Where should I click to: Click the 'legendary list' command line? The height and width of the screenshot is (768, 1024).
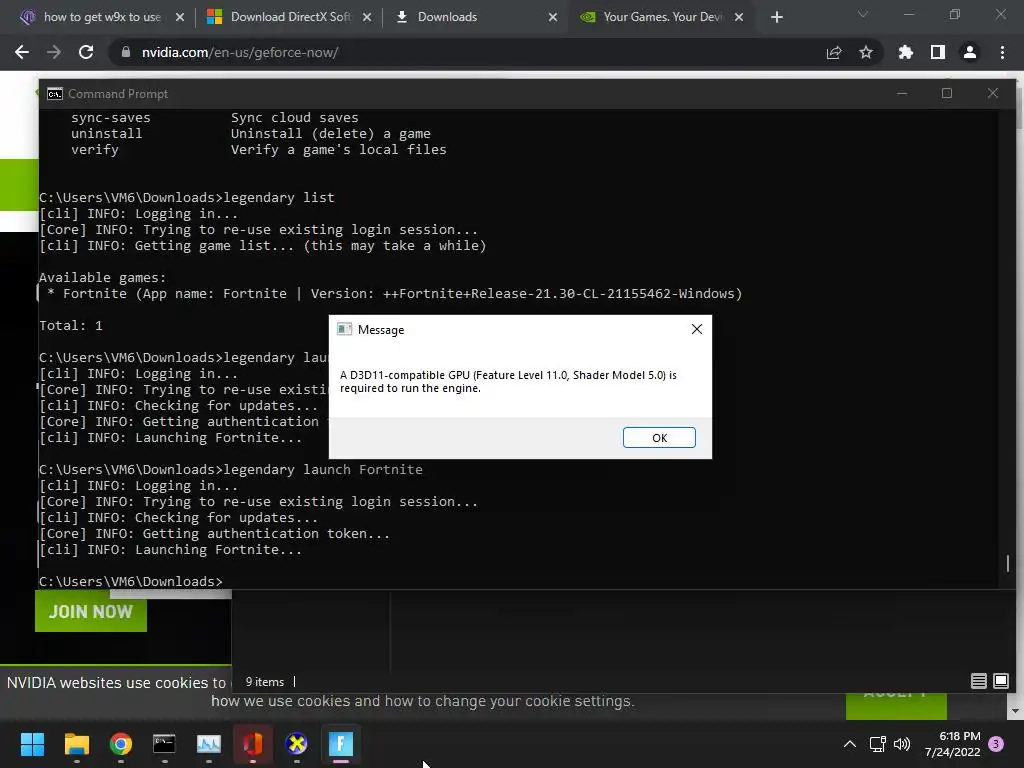[x=186, y=197]
